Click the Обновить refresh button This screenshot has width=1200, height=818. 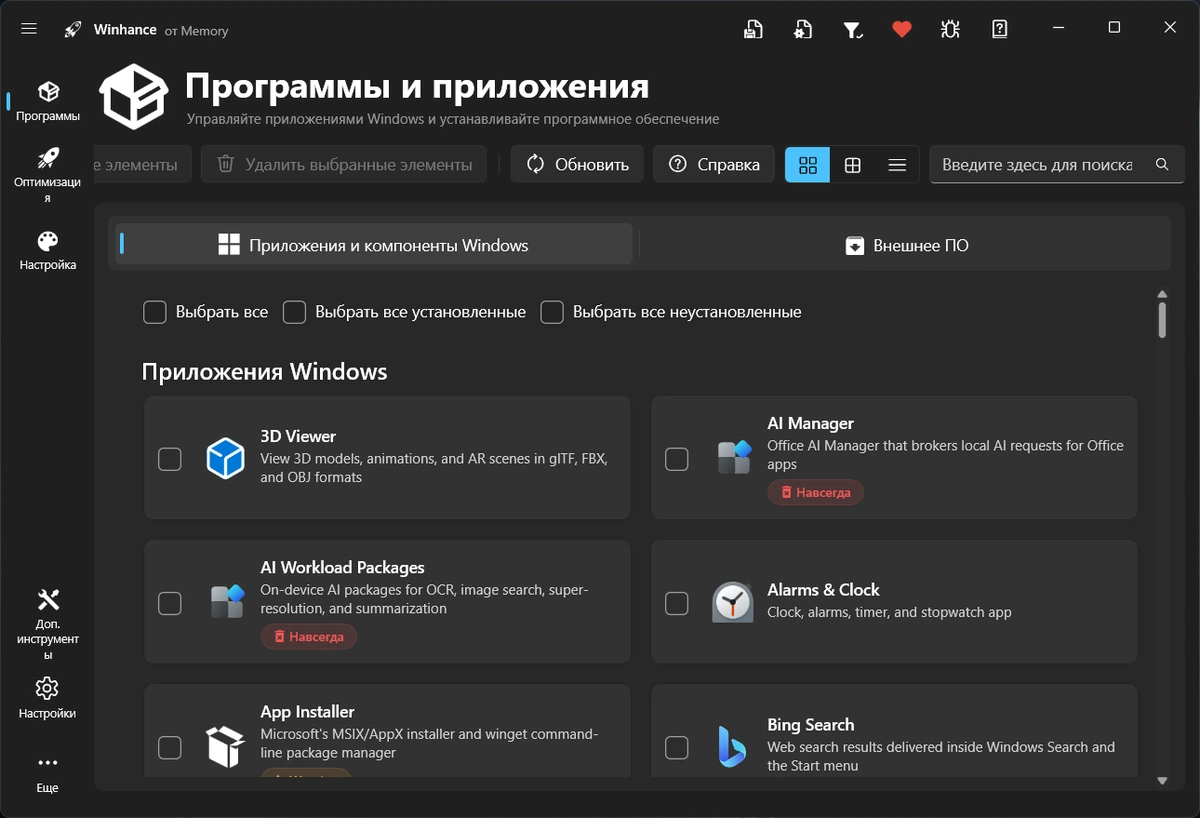[x=577, y=164]
